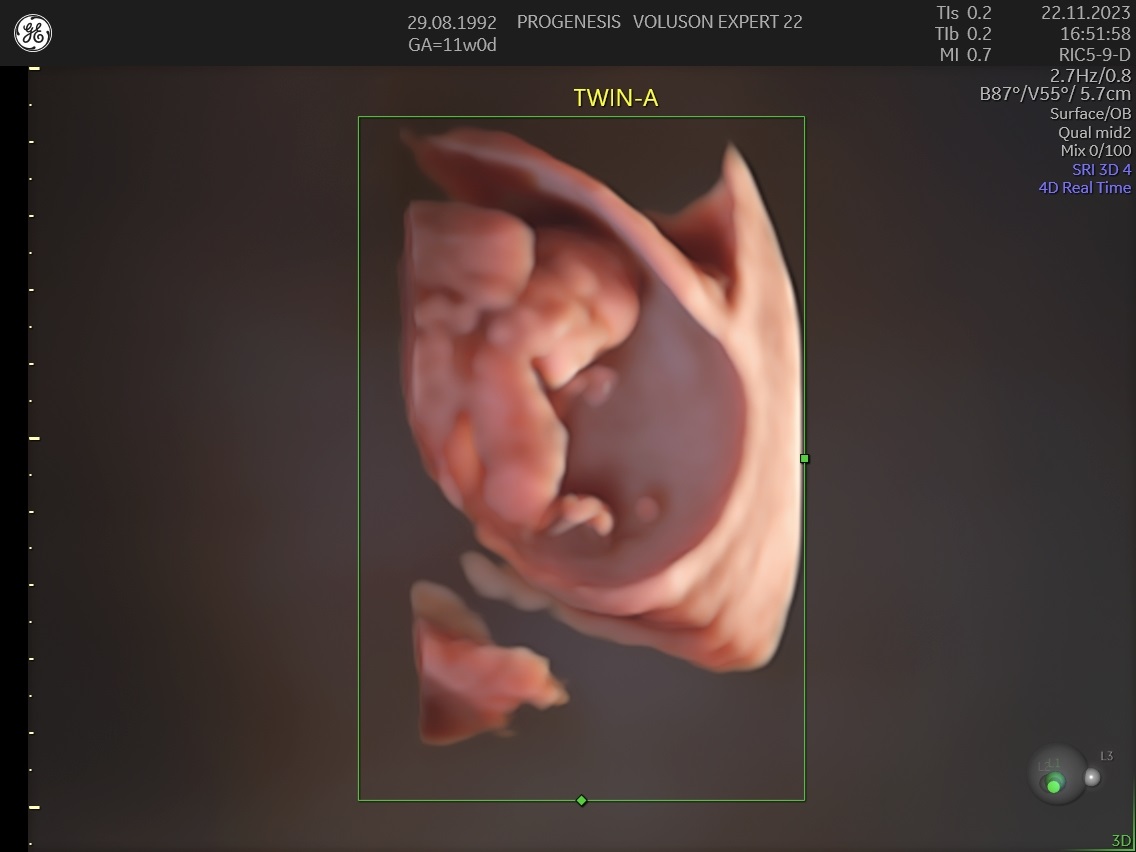Click the VOLUSON EXPERT 22 title text
The width and height of the screenshot is (1136, 852).
(x=717, y=21)
